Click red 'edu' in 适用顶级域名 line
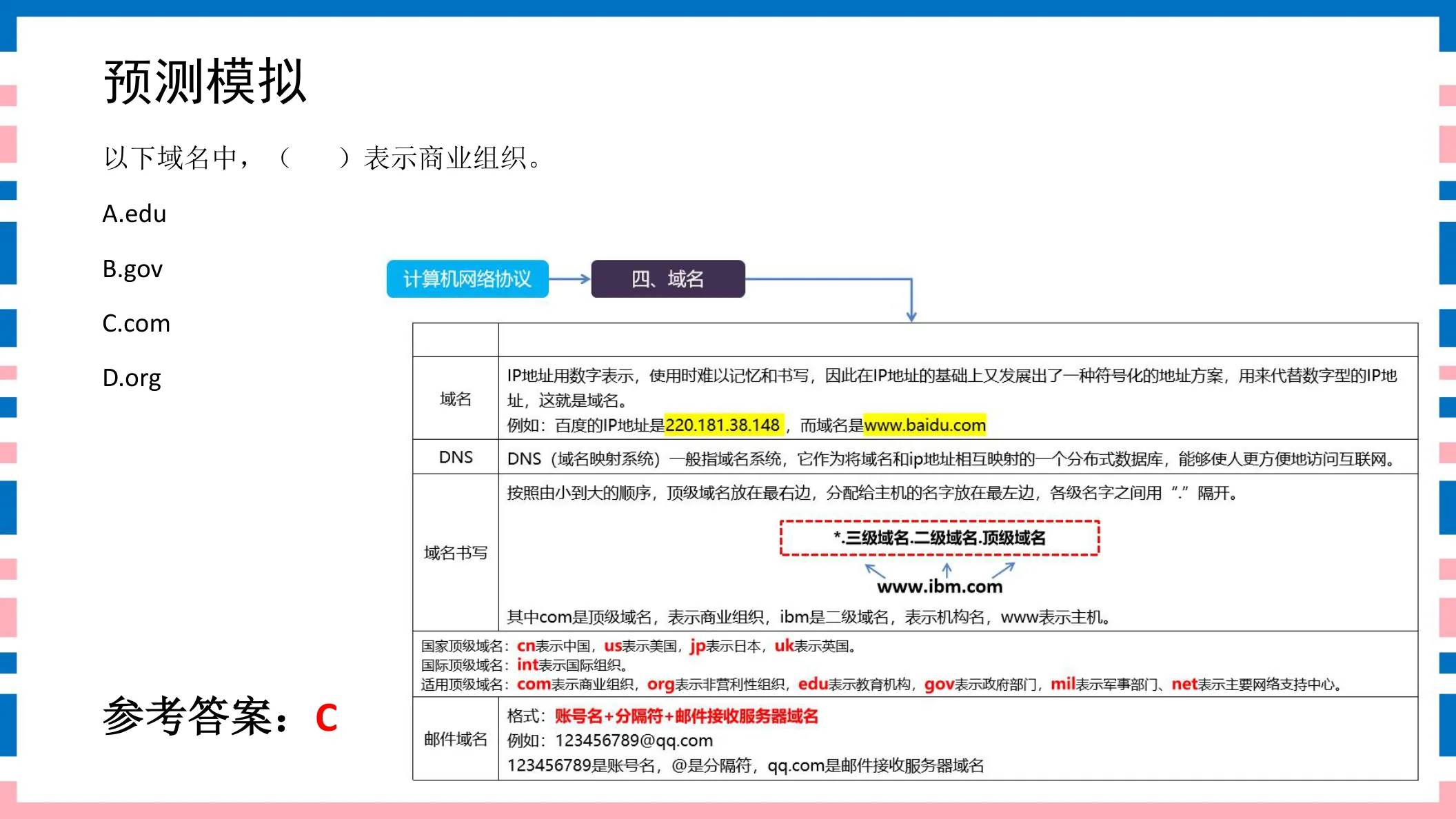 coord(813,684)
